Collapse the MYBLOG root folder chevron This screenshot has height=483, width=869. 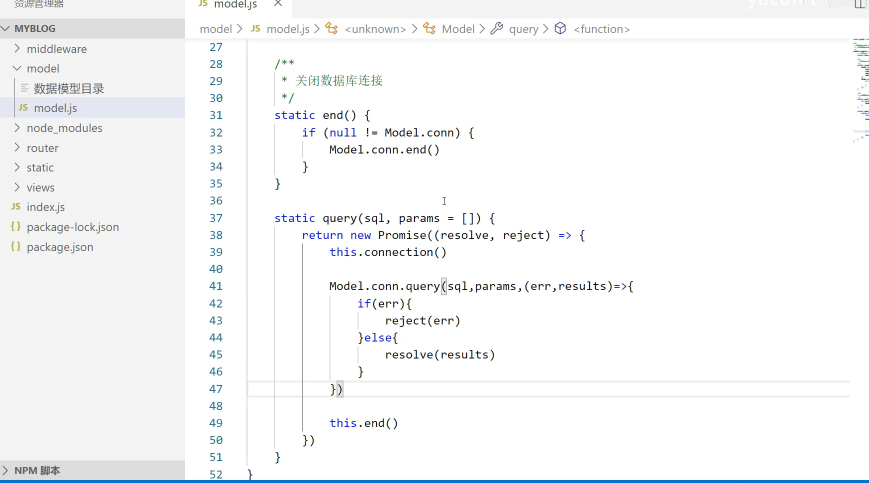(x=6, y=28)
